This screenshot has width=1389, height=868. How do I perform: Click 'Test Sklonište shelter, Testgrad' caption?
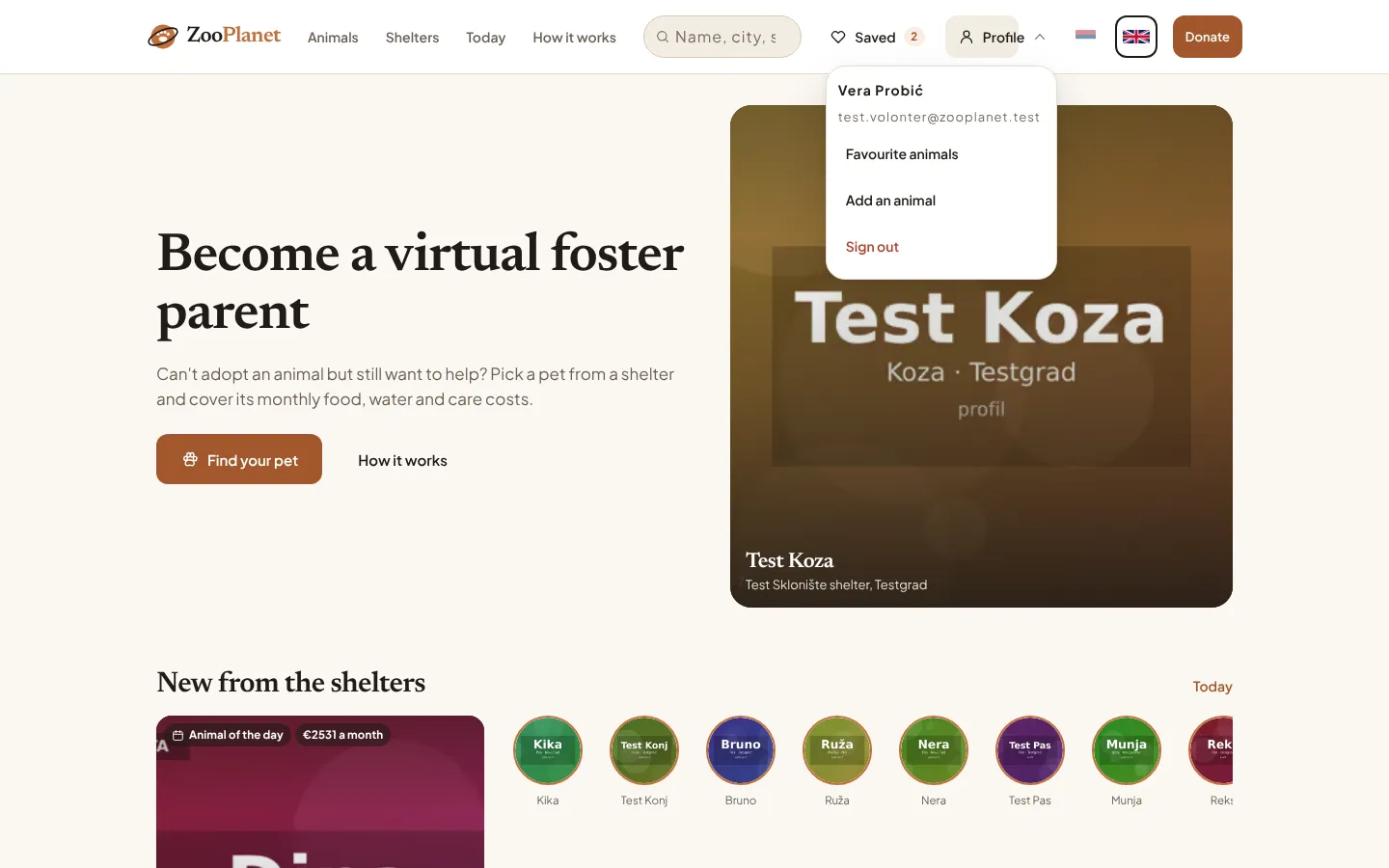click(x=836, y=584)
